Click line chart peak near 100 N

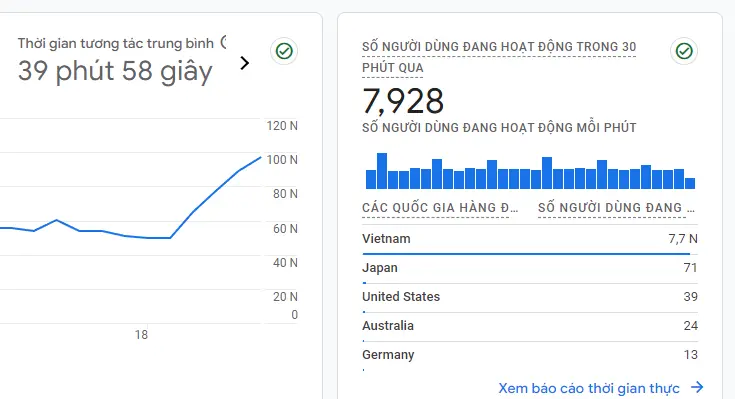tap(260, 158)
